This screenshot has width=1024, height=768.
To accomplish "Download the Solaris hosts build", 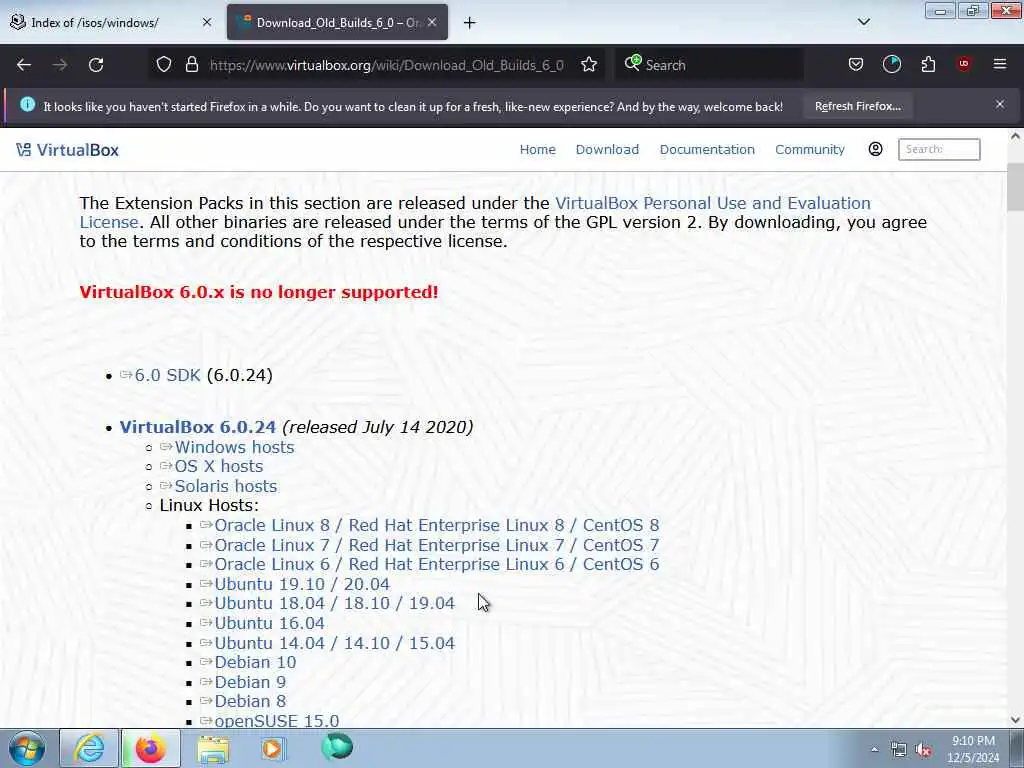I will pyautogui.click(x=226, y=487).
